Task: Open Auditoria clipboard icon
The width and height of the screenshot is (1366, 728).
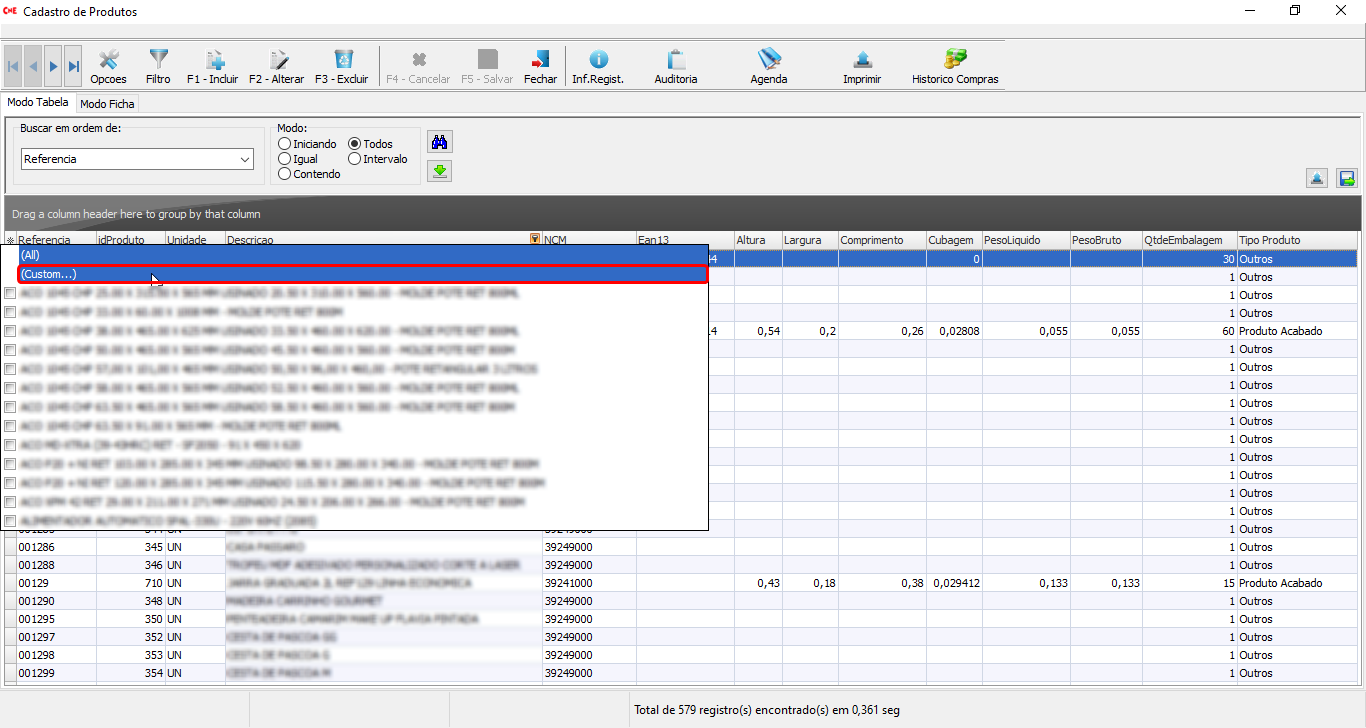Action: click(x=676, y=67)
